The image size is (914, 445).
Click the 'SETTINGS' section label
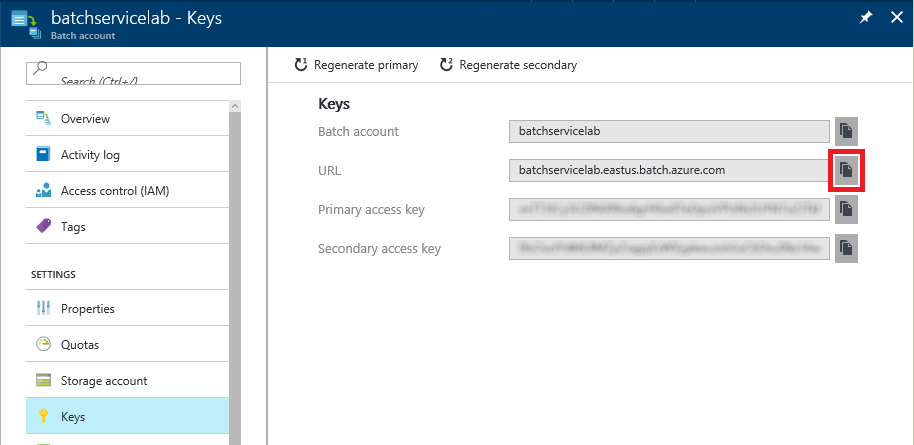pyautogui.click(x=53, y=274)
